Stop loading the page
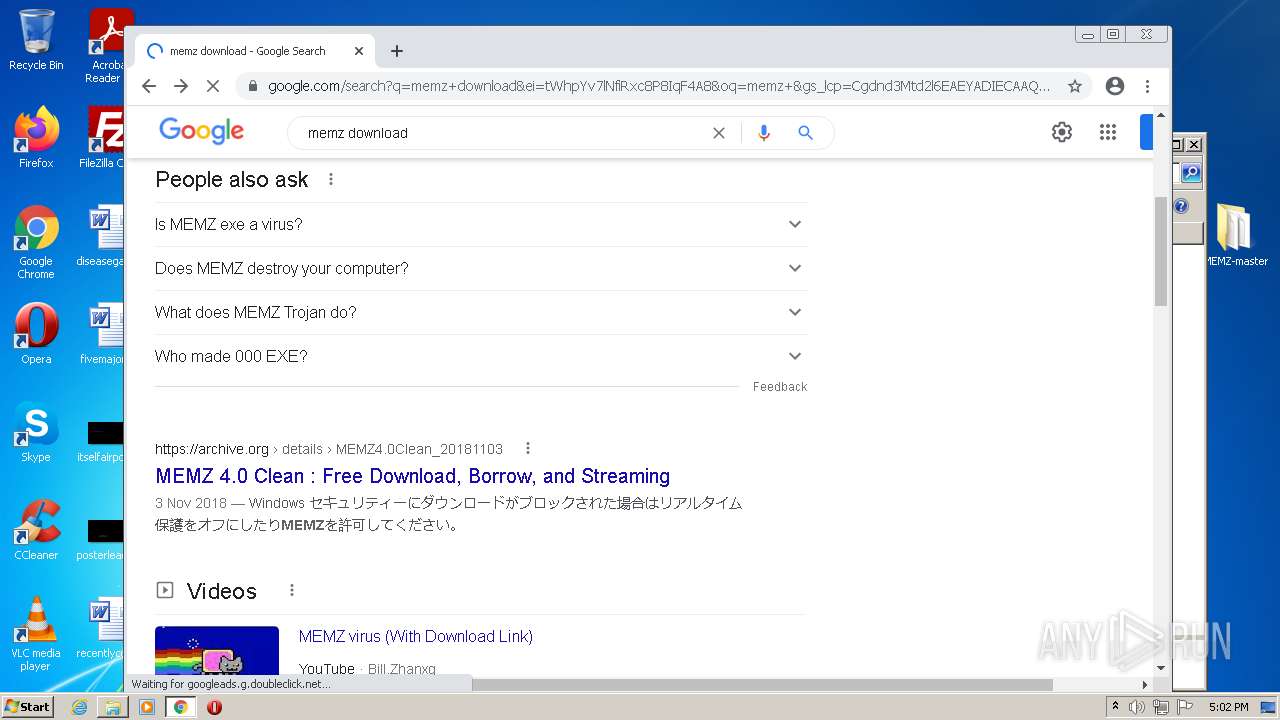1280x720 pixels. pyautogui.click(x=212, y=86)
